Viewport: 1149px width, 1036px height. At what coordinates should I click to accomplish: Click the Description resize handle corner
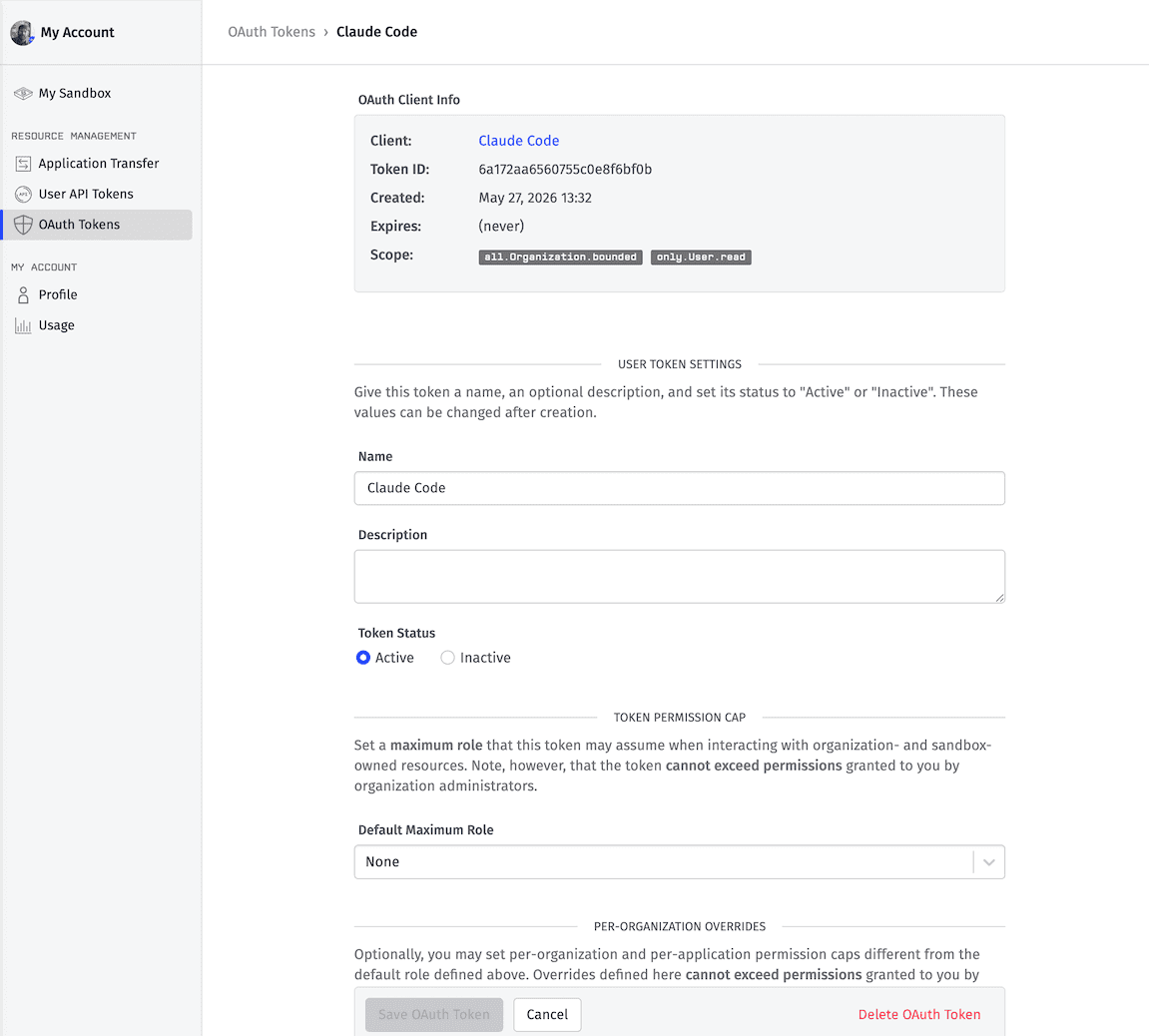(x=999, y=597)
